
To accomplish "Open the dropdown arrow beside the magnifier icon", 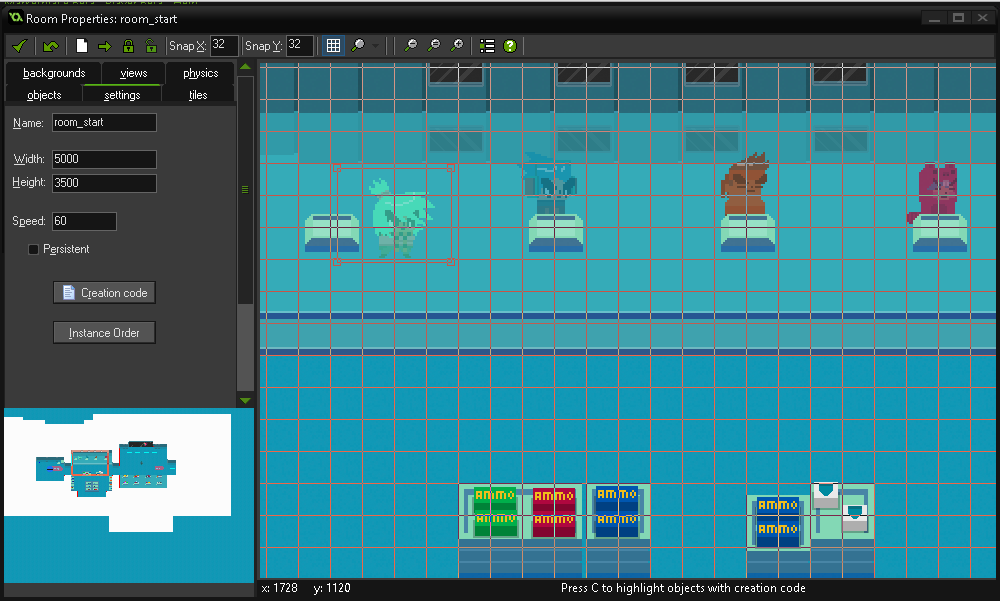I will click(376, 46).
